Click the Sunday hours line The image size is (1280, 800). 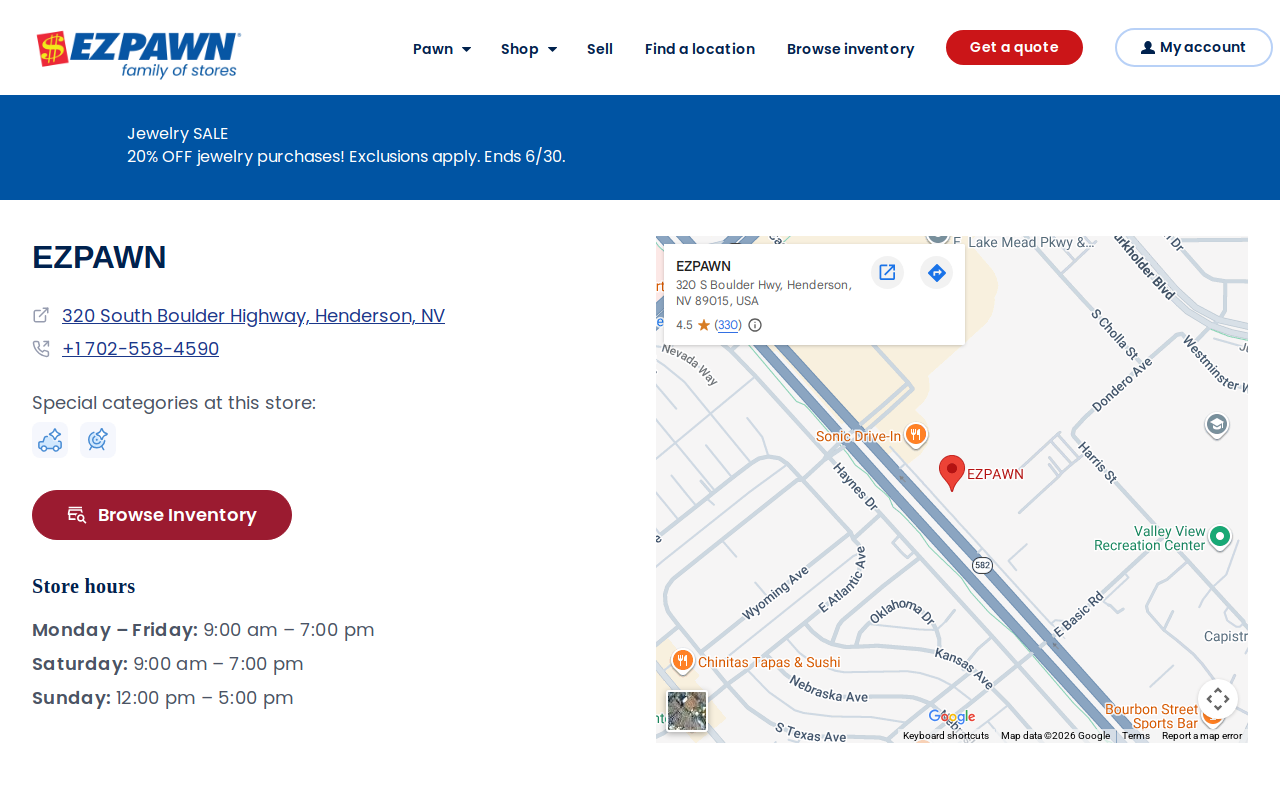pos(163,698)
